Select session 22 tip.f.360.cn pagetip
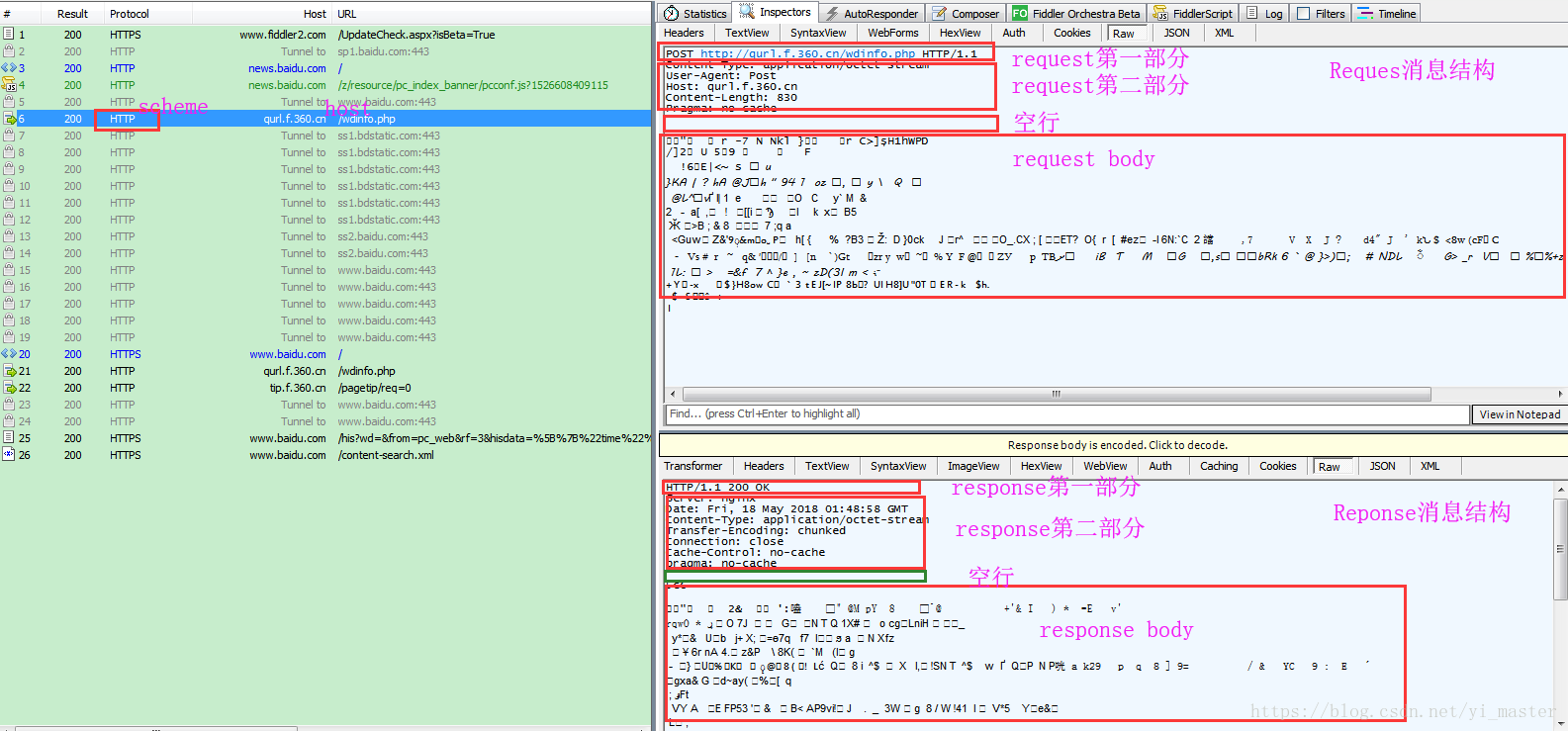1568x731 pixels. click(x=326, y=388)
